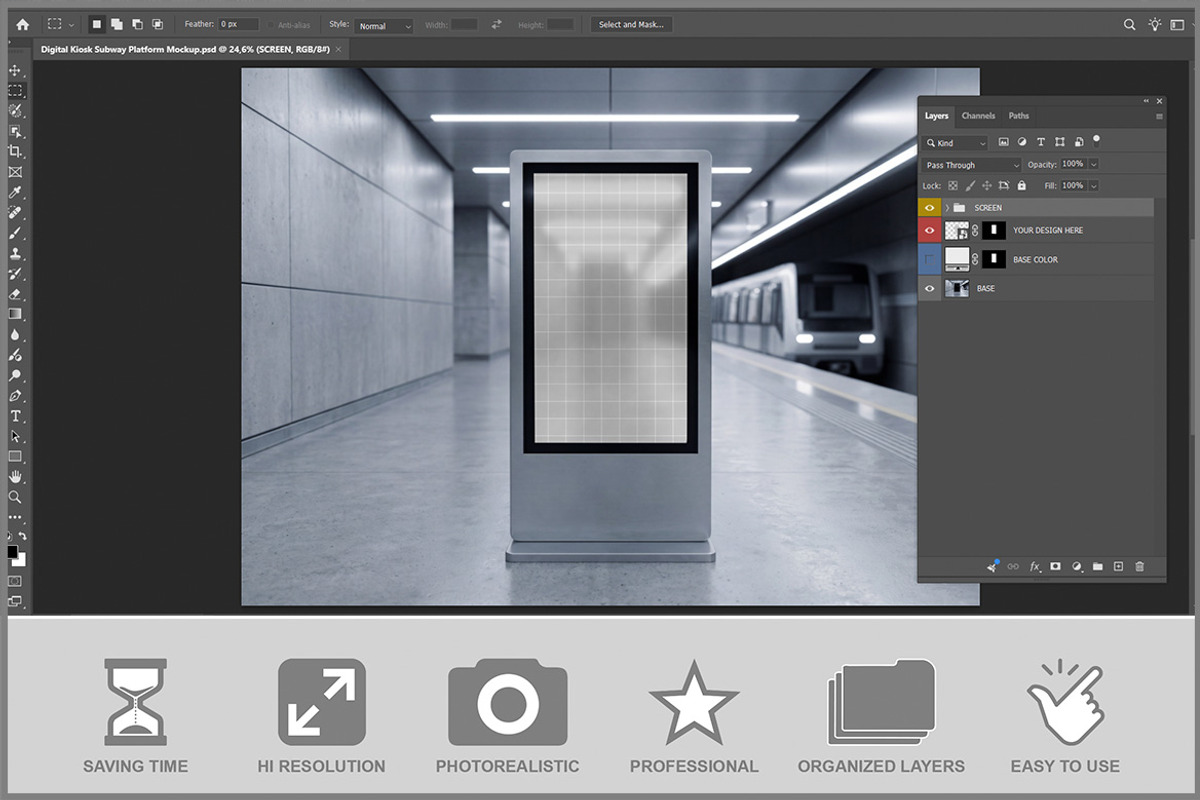Select the Horizontal Type tool

click(x=15, y=416)
